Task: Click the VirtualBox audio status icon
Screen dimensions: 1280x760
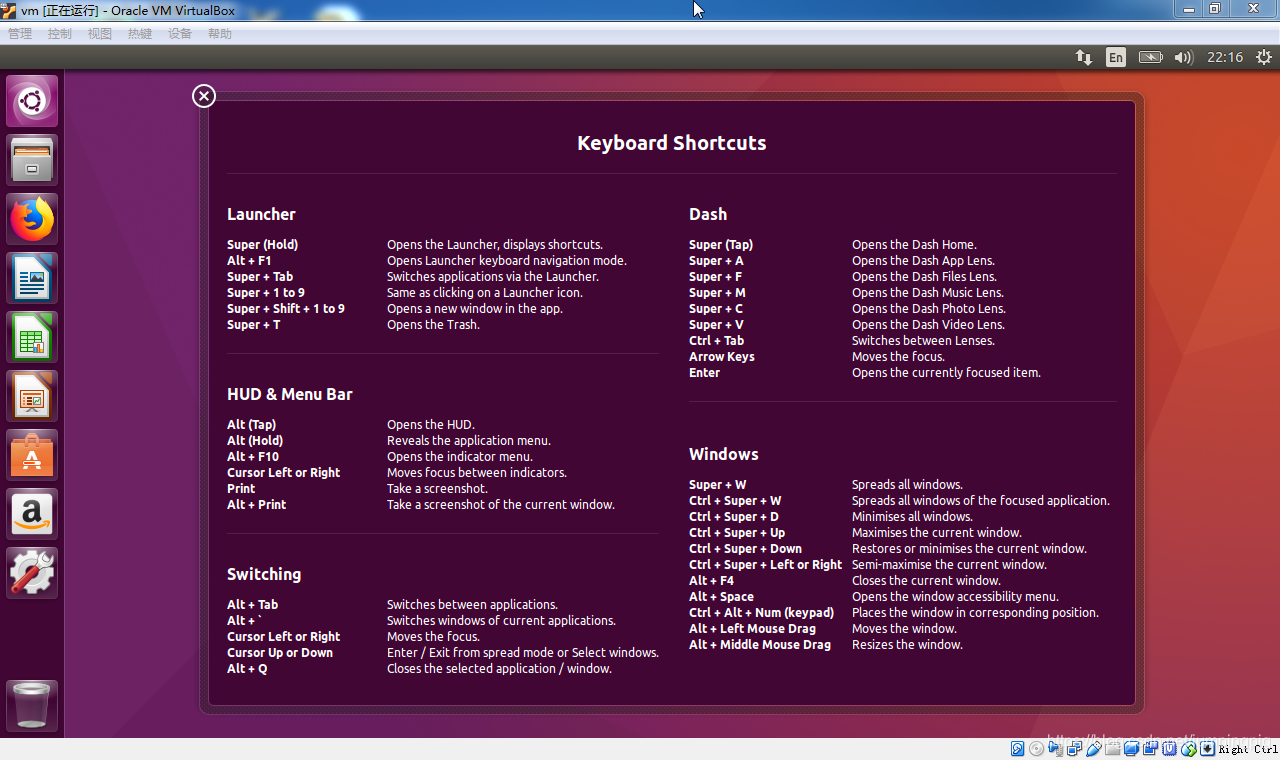Action: coord(1056,748)
